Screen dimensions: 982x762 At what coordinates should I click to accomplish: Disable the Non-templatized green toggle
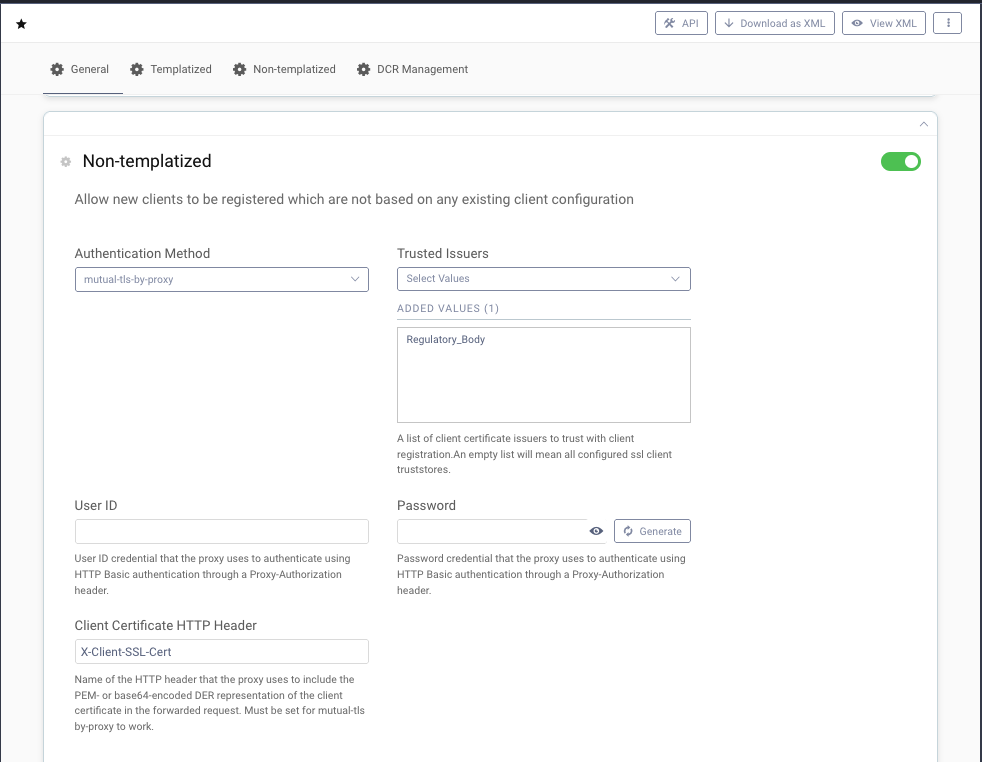coord(900,161)
